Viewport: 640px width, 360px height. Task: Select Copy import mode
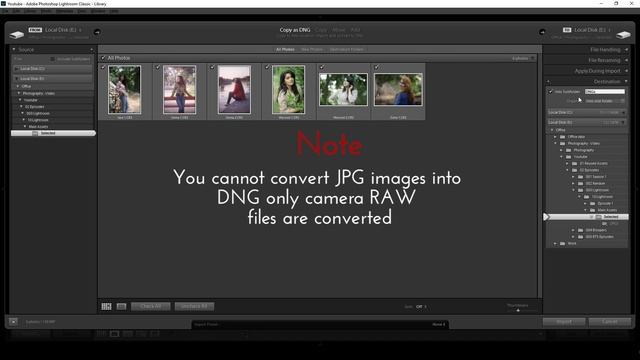point(321,30)
